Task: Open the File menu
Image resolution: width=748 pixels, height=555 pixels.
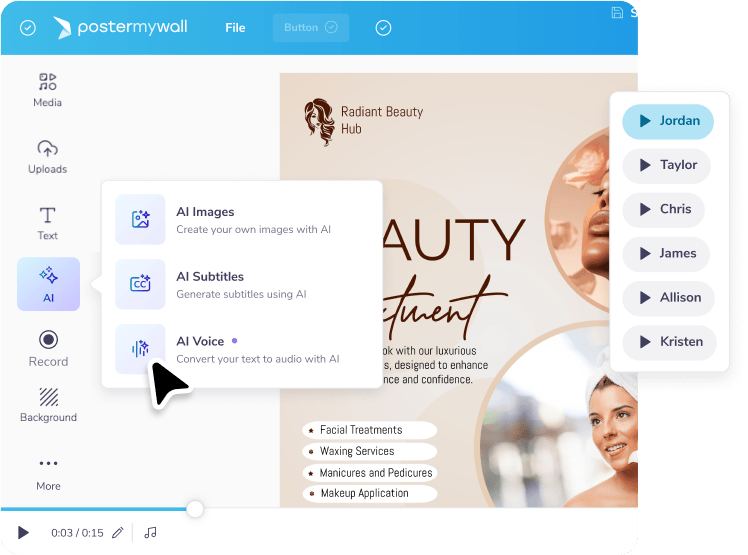Action: (x=235, y=28)
